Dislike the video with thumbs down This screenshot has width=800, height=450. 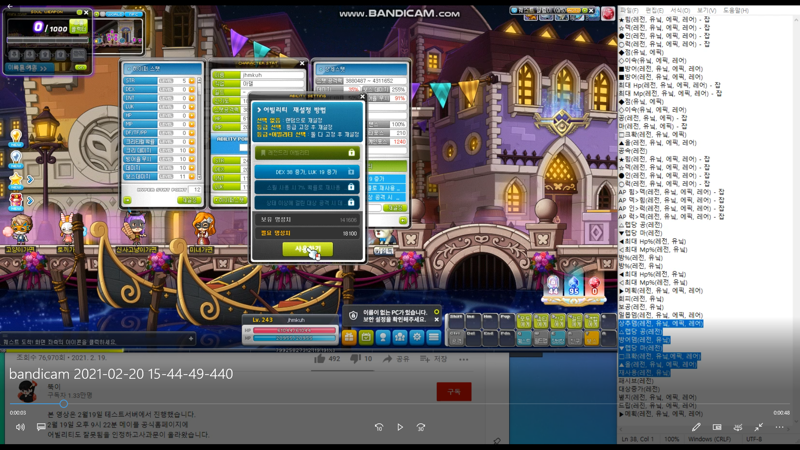coord(356,359)
